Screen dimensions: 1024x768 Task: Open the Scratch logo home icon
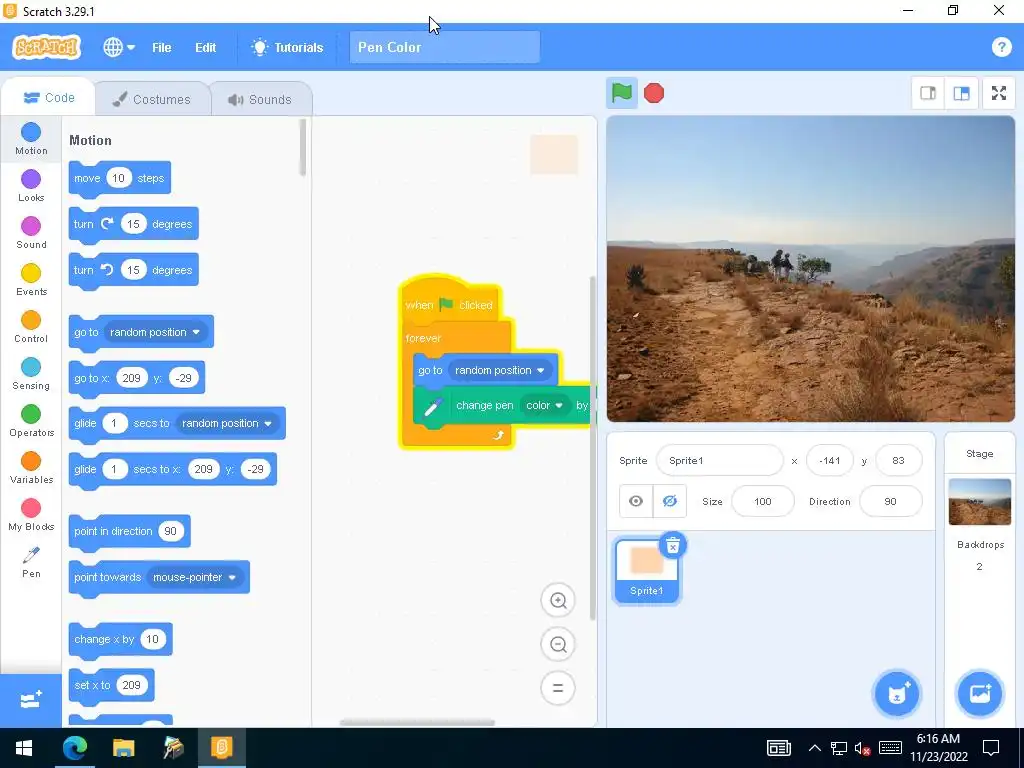[46, 47]
